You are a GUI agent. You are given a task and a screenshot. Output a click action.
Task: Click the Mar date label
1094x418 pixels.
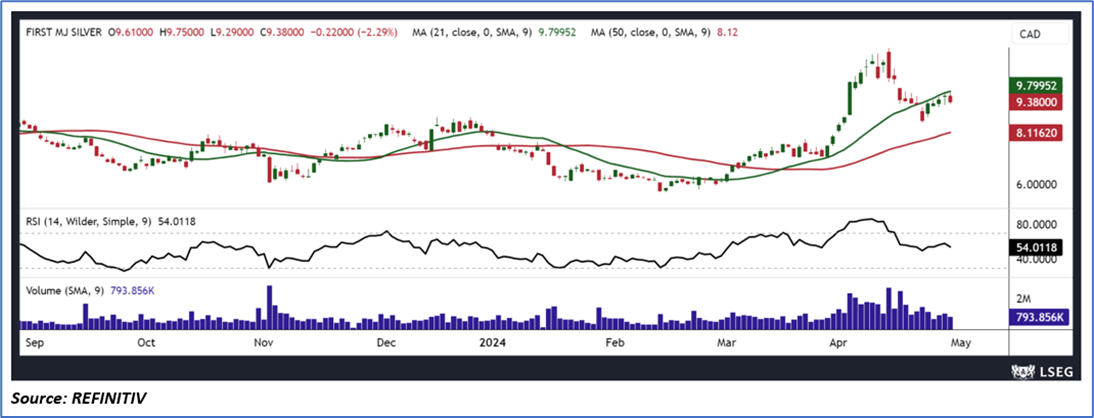coord(727,343)
